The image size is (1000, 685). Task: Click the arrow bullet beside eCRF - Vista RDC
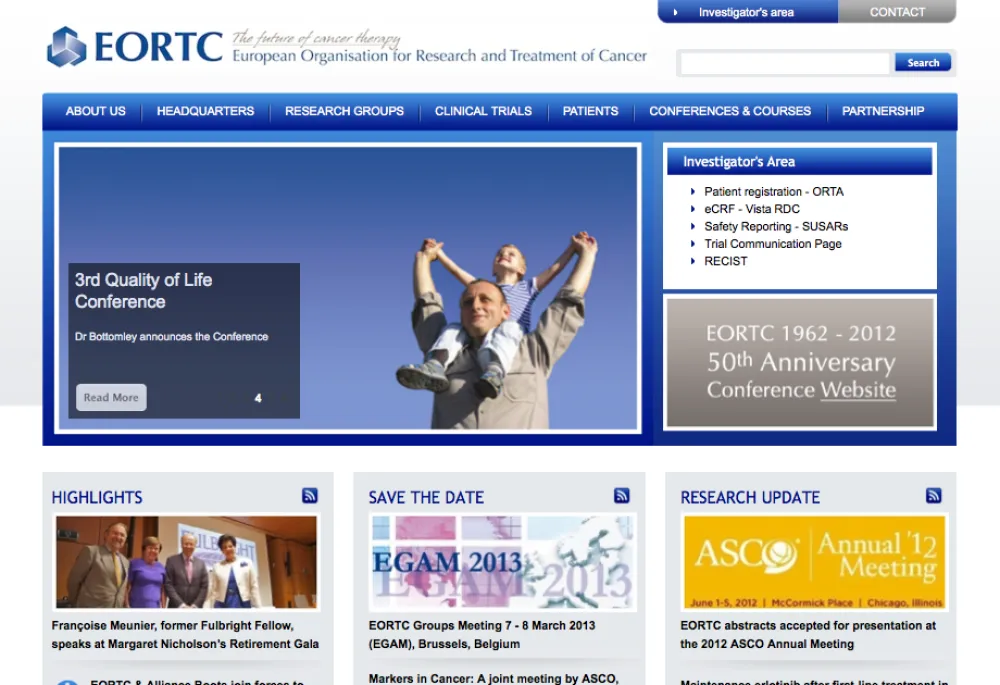693,209
